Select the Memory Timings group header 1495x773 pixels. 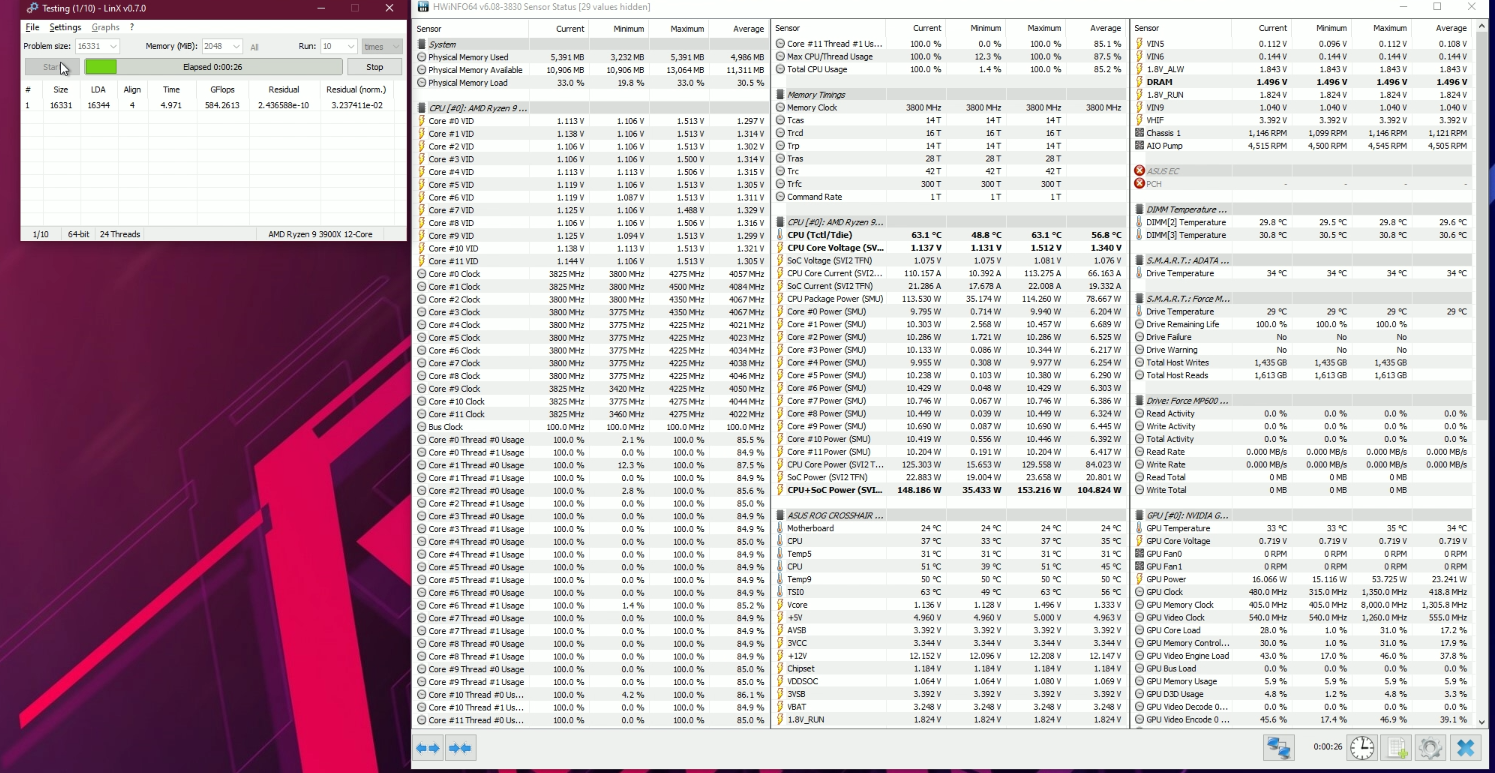950,95
